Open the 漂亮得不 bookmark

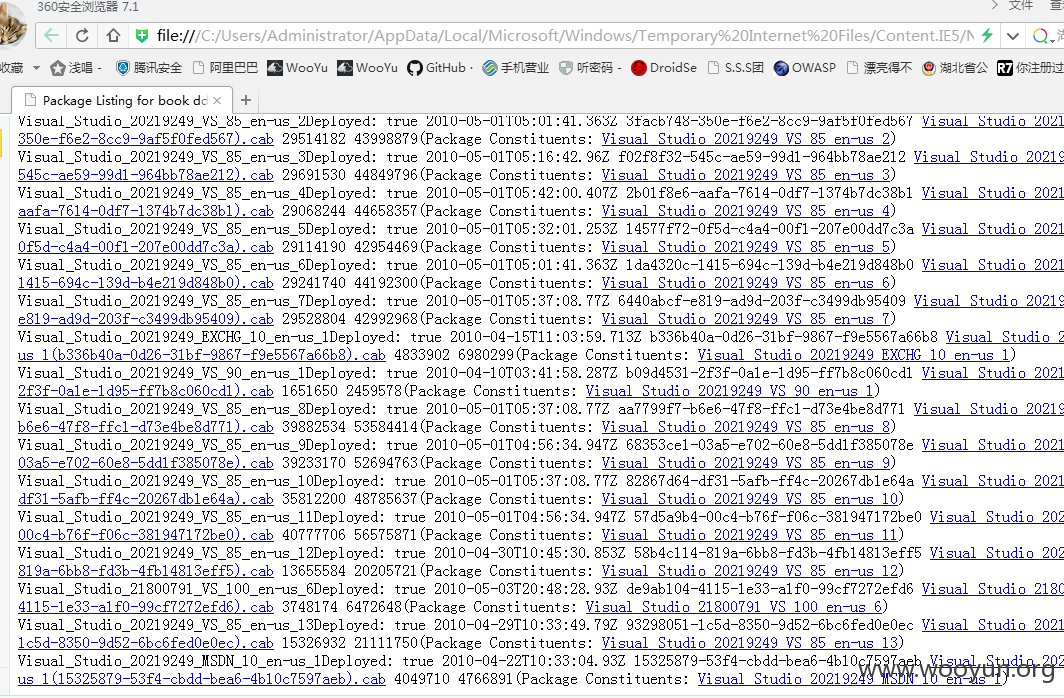[879, 68]
